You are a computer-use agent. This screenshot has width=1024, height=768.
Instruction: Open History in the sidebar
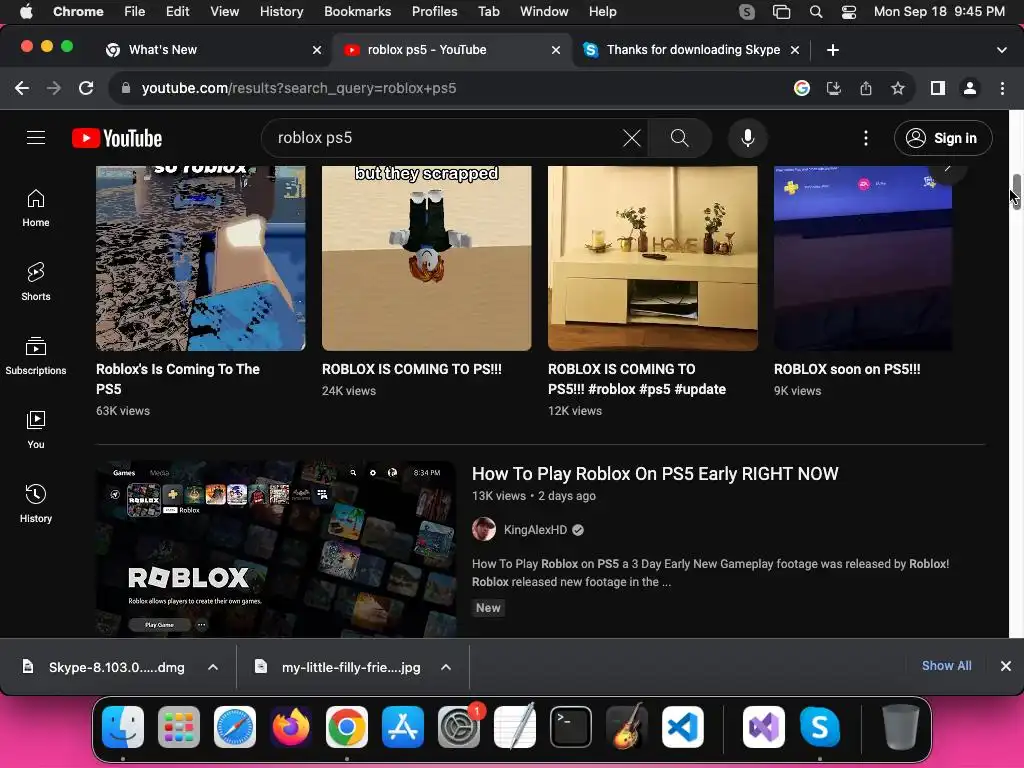36,504
